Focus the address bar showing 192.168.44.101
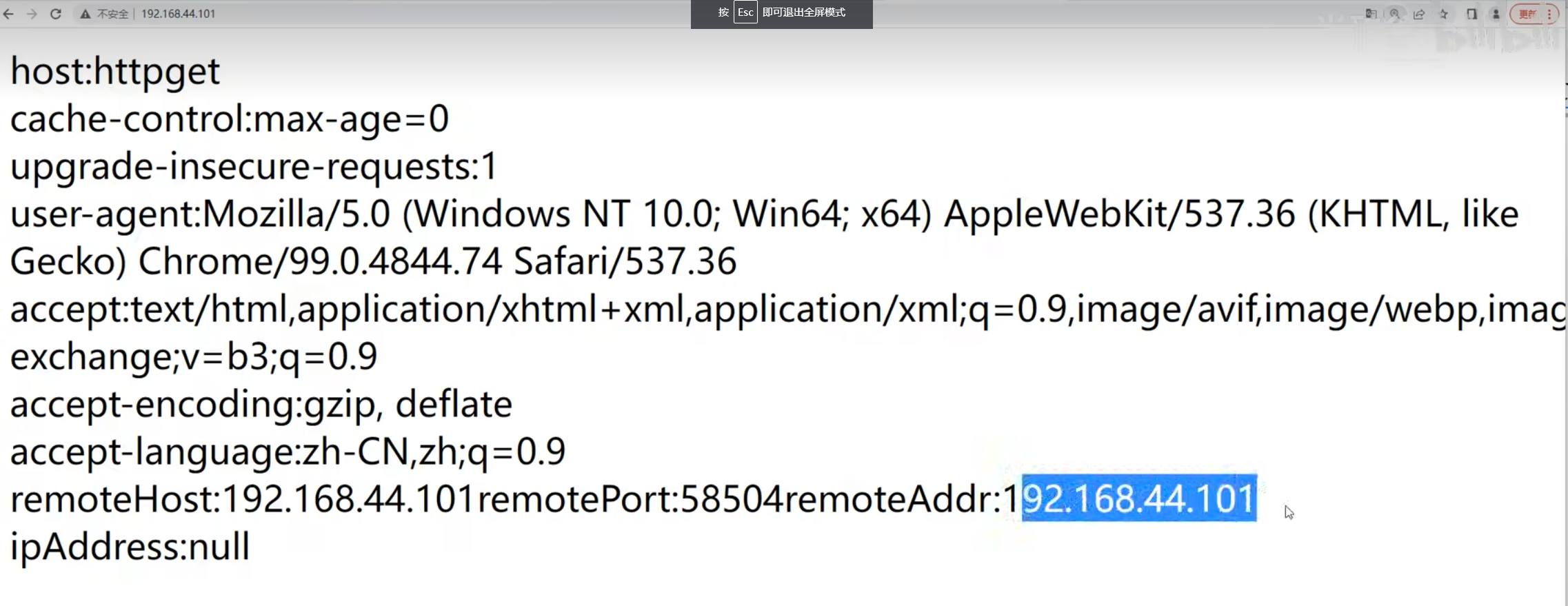1568x606 pixels. pos(178,14)
